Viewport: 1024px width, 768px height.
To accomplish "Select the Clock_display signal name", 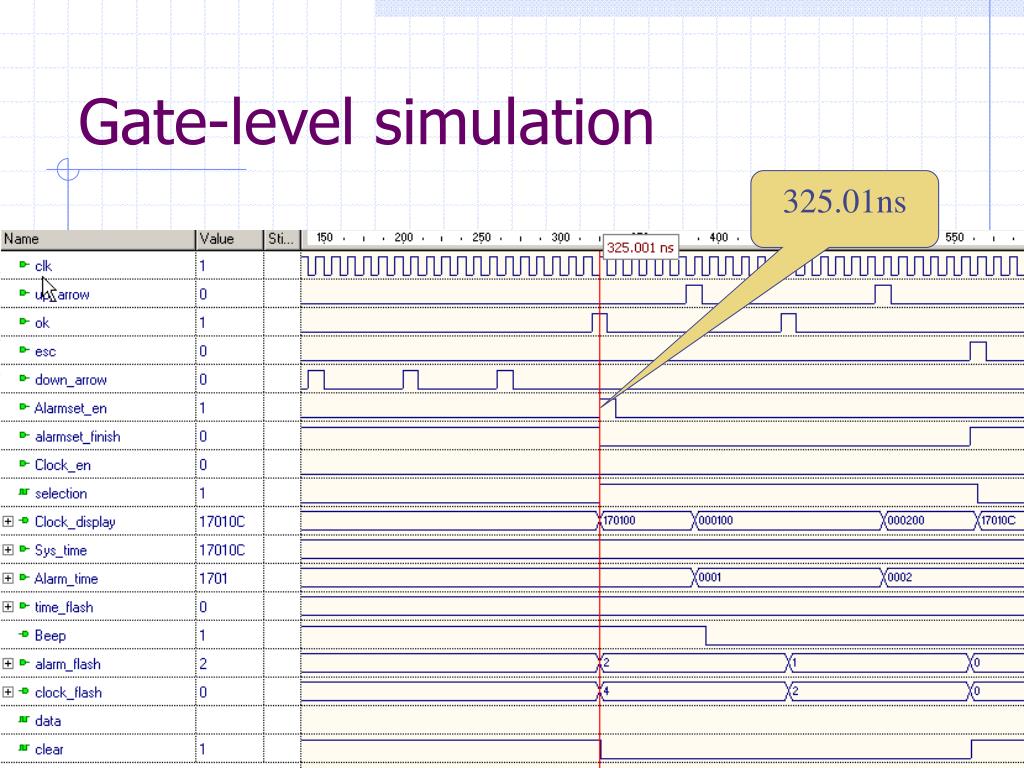I will (x=75, y=522).
